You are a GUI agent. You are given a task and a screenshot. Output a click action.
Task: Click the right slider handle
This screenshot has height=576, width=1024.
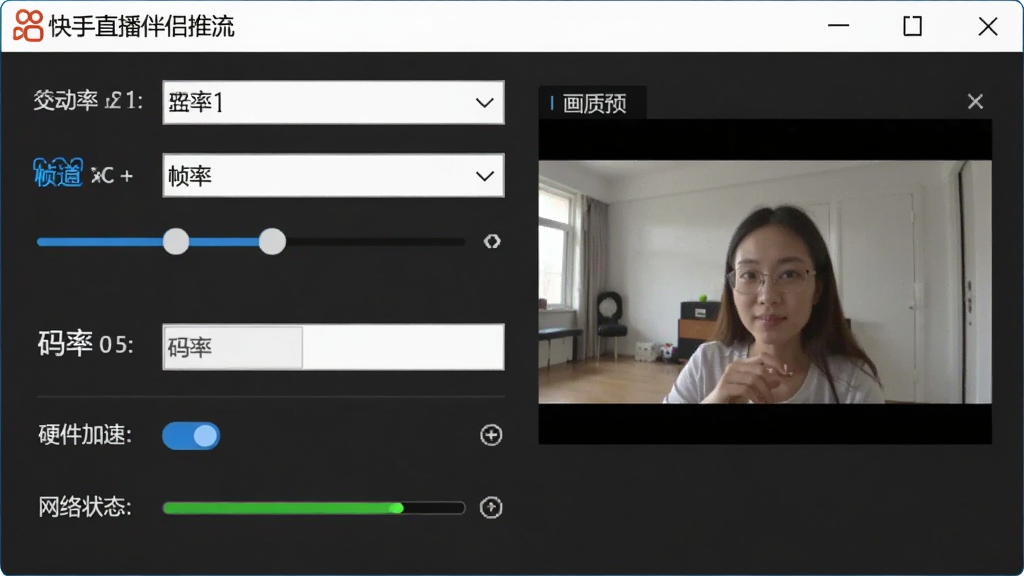[x=272, y=242]
